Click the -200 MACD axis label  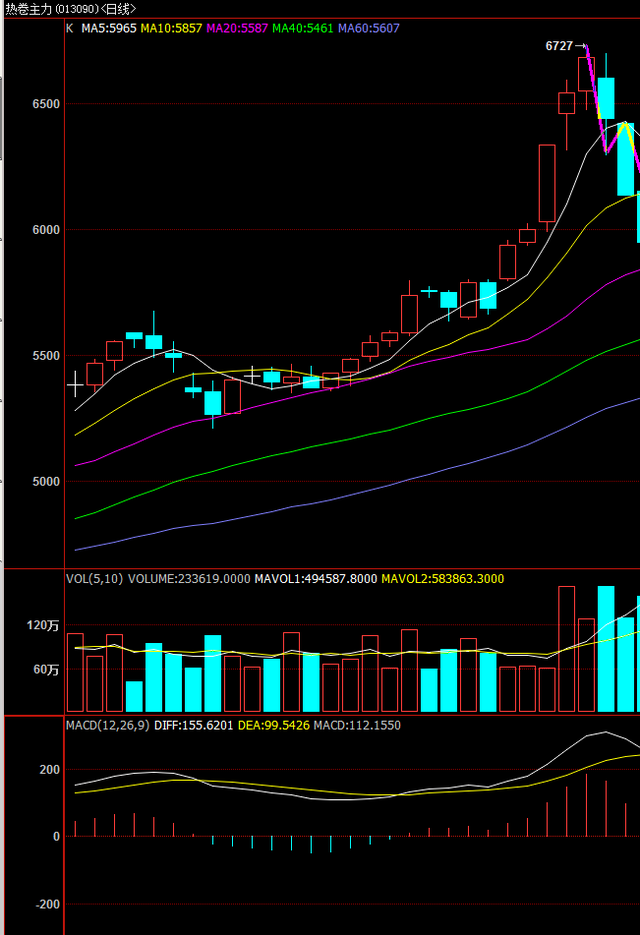coord(46,904)
